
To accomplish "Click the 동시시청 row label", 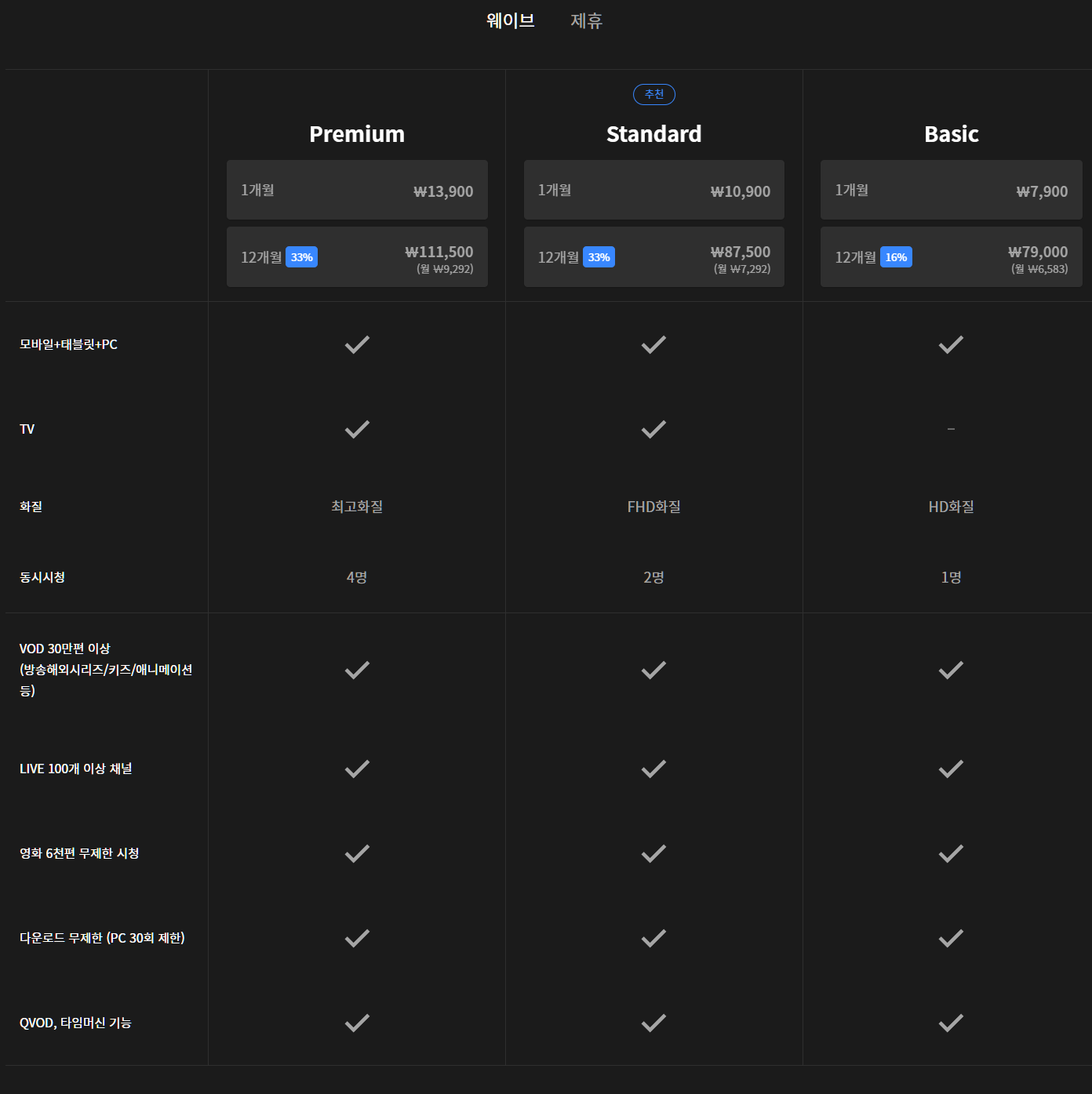I will (42, 577).
